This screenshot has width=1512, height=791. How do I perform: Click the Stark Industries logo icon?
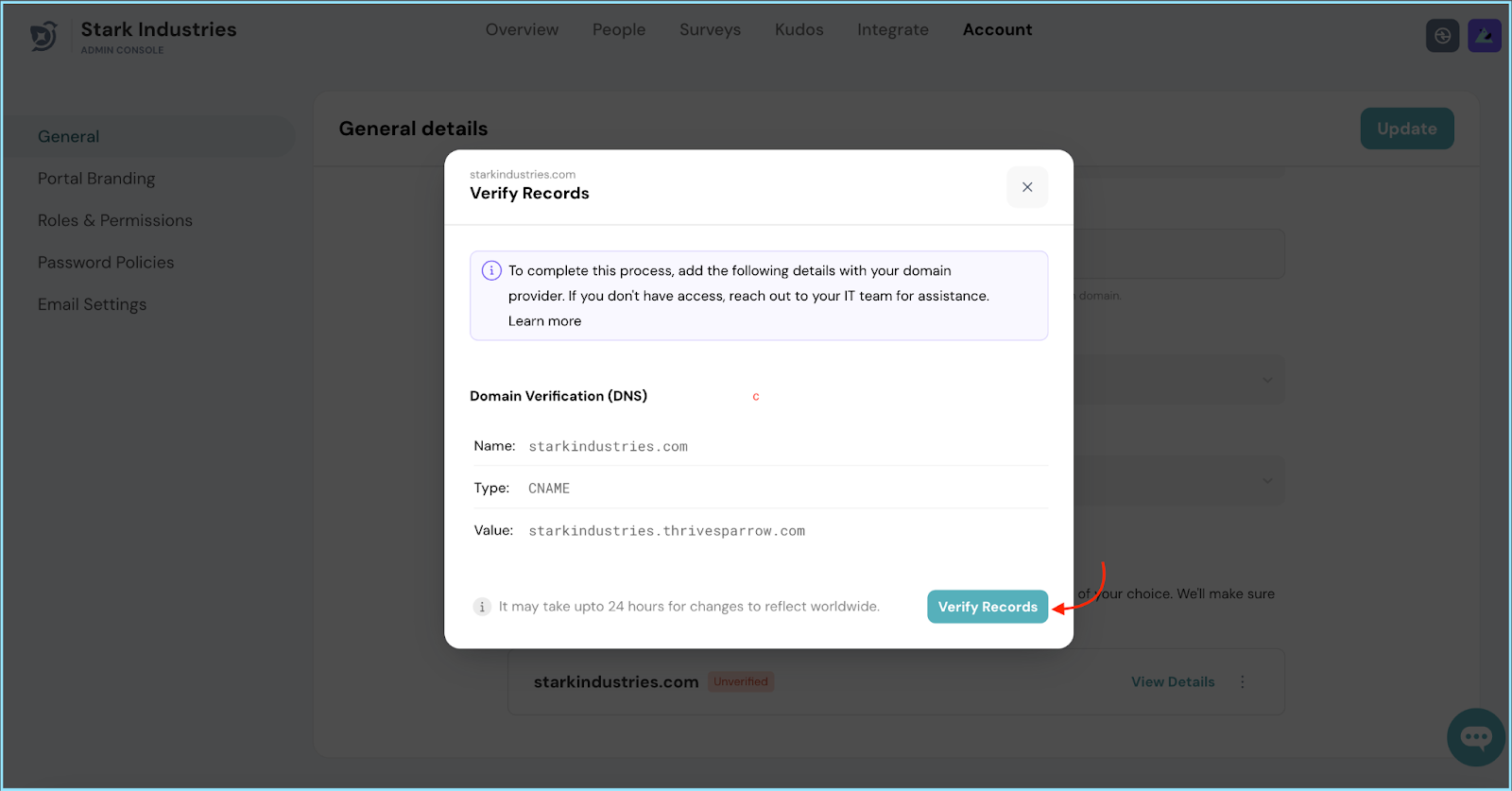point(43,37)
